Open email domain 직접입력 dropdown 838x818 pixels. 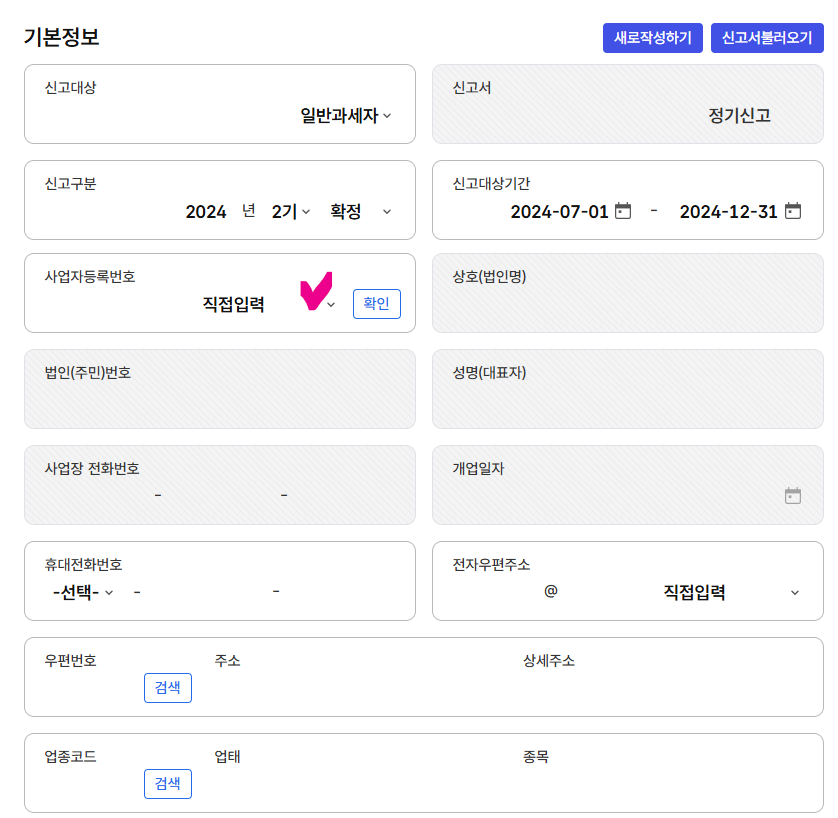pyautogui.click(x=731, y=592)
